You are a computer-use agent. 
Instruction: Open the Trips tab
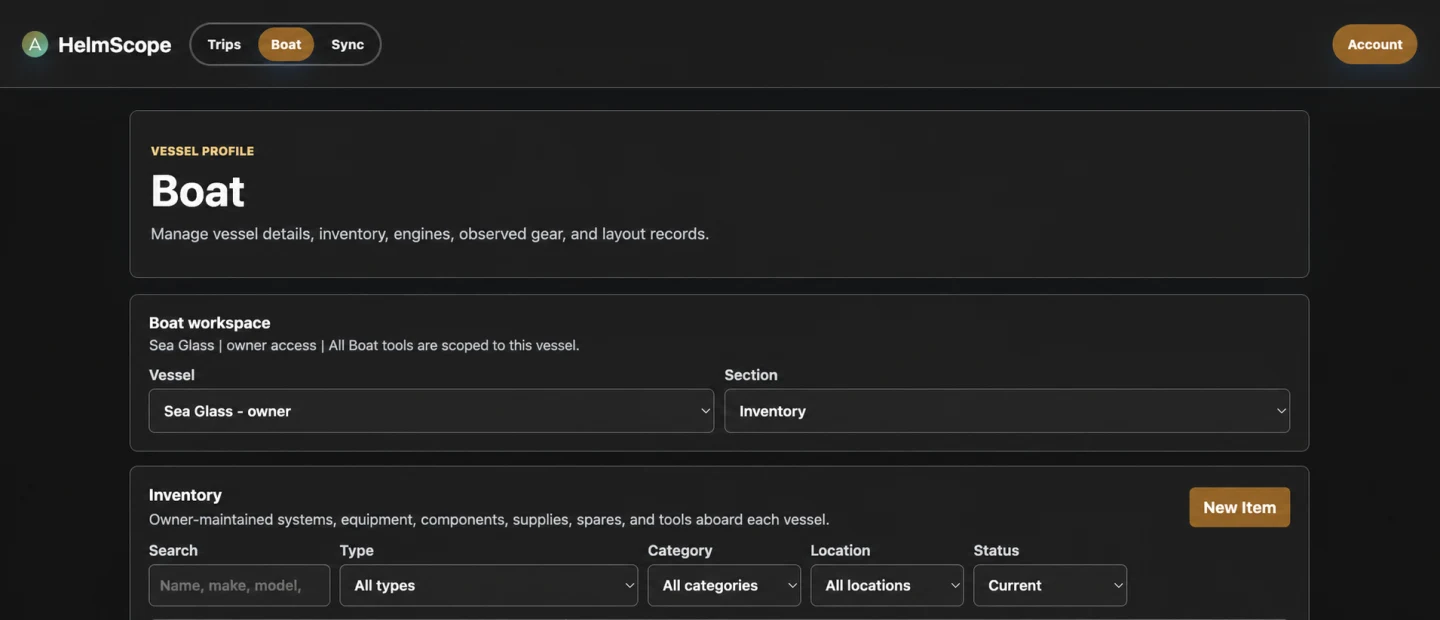pos(224,44)
